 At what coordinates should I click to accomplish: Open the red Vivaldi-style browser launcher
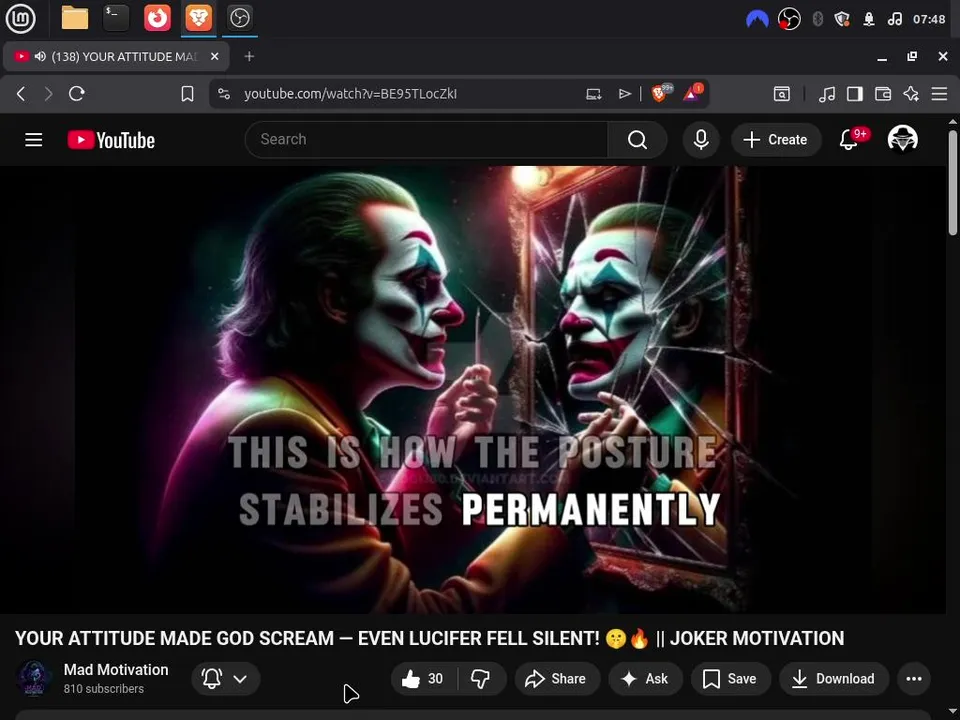click(x=157, y=18)
